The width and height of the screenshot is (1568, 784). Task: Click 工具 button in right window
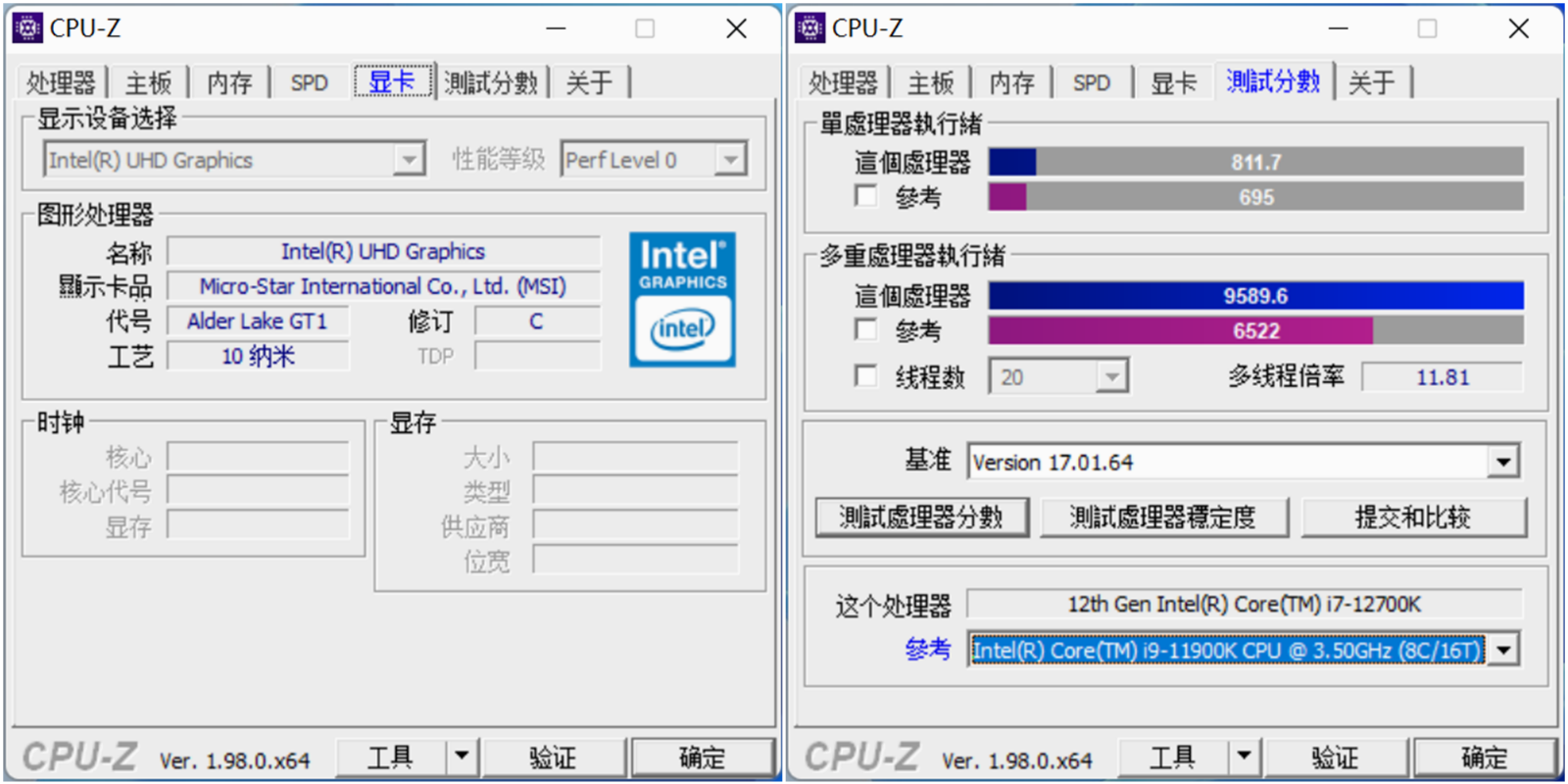pyautogui.click(x=1173, y=758)
